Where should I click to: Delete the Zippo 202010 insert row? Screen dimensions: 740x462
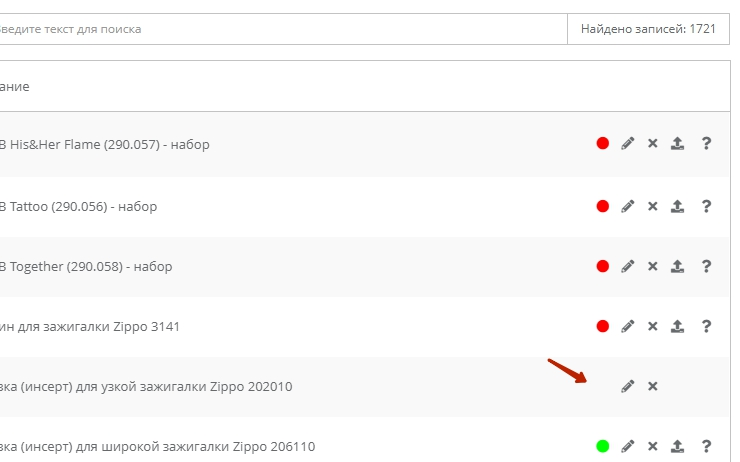click(653, 387)
